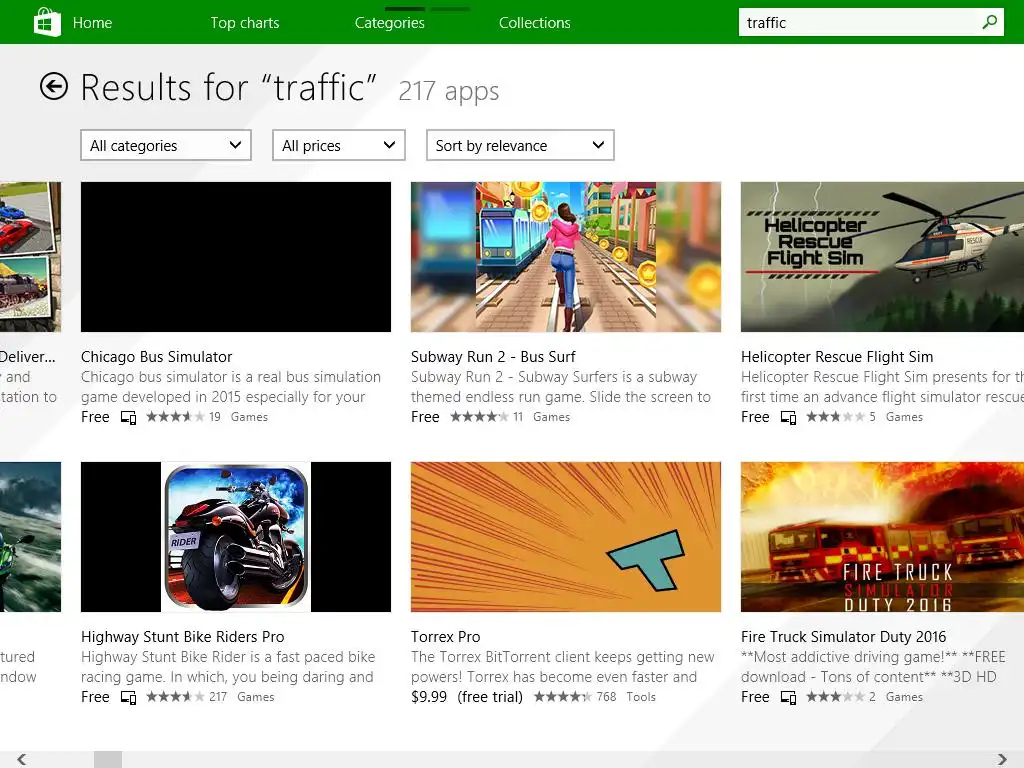Click star rating of Fire Truck Simulator Duty 2016
Image resolution: width=1024 pixels, height=768 pixels.
pyautogui.click(x=835, y=697)
